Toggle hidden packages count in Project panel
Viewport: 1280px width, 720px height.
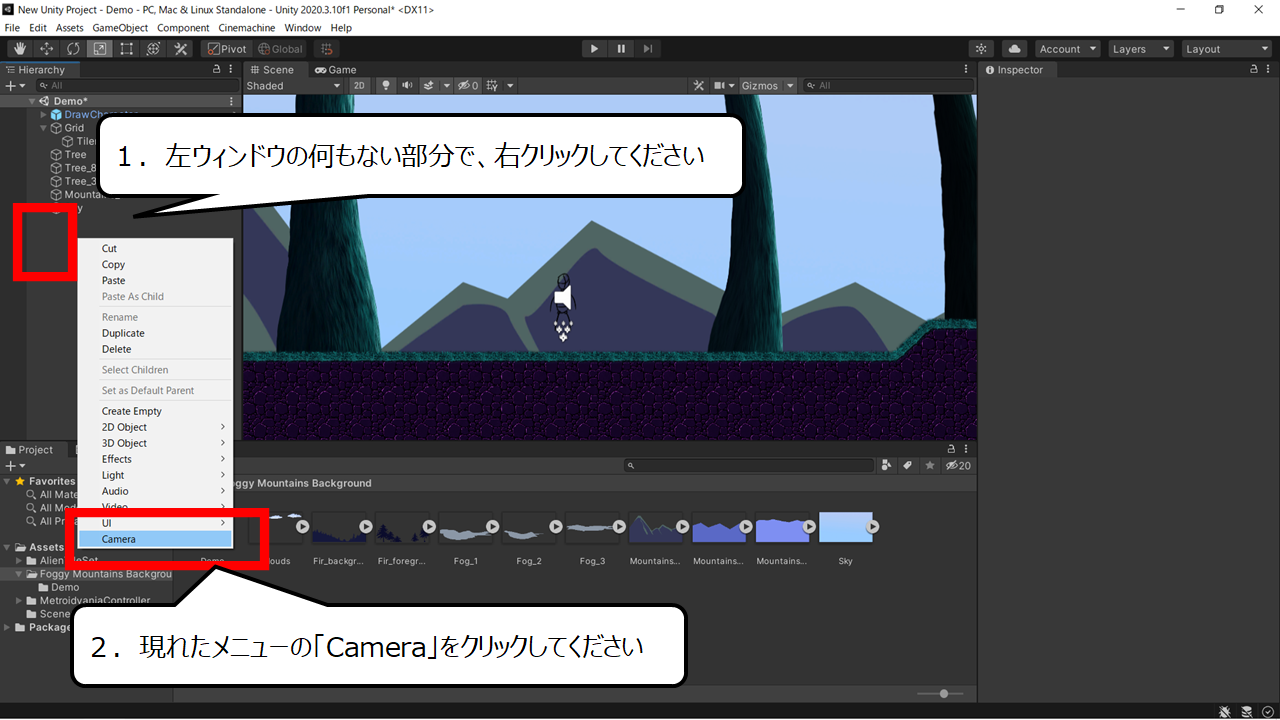958,465
